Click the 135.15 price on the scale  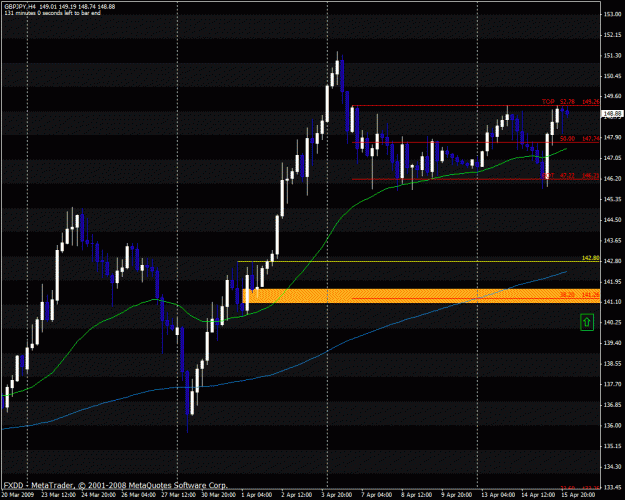coord(613,446)
